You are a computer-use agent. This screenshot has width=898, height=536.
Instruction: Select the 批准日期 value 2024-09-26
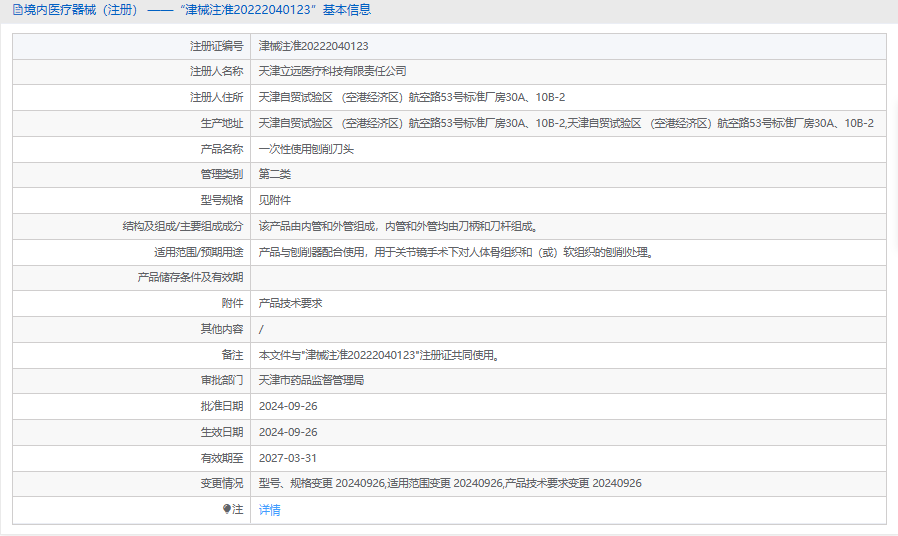[x=288, y=406]
